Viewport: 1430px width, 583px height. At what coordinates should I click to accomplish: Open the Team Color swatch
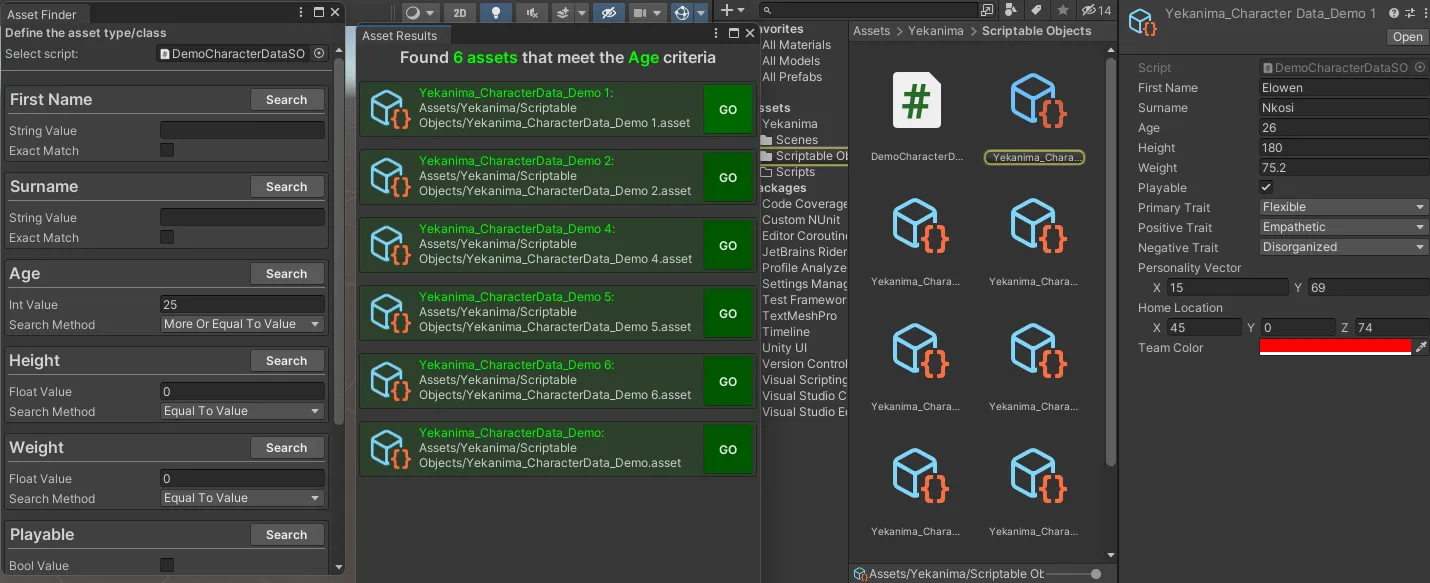(x=1335, y=347)
